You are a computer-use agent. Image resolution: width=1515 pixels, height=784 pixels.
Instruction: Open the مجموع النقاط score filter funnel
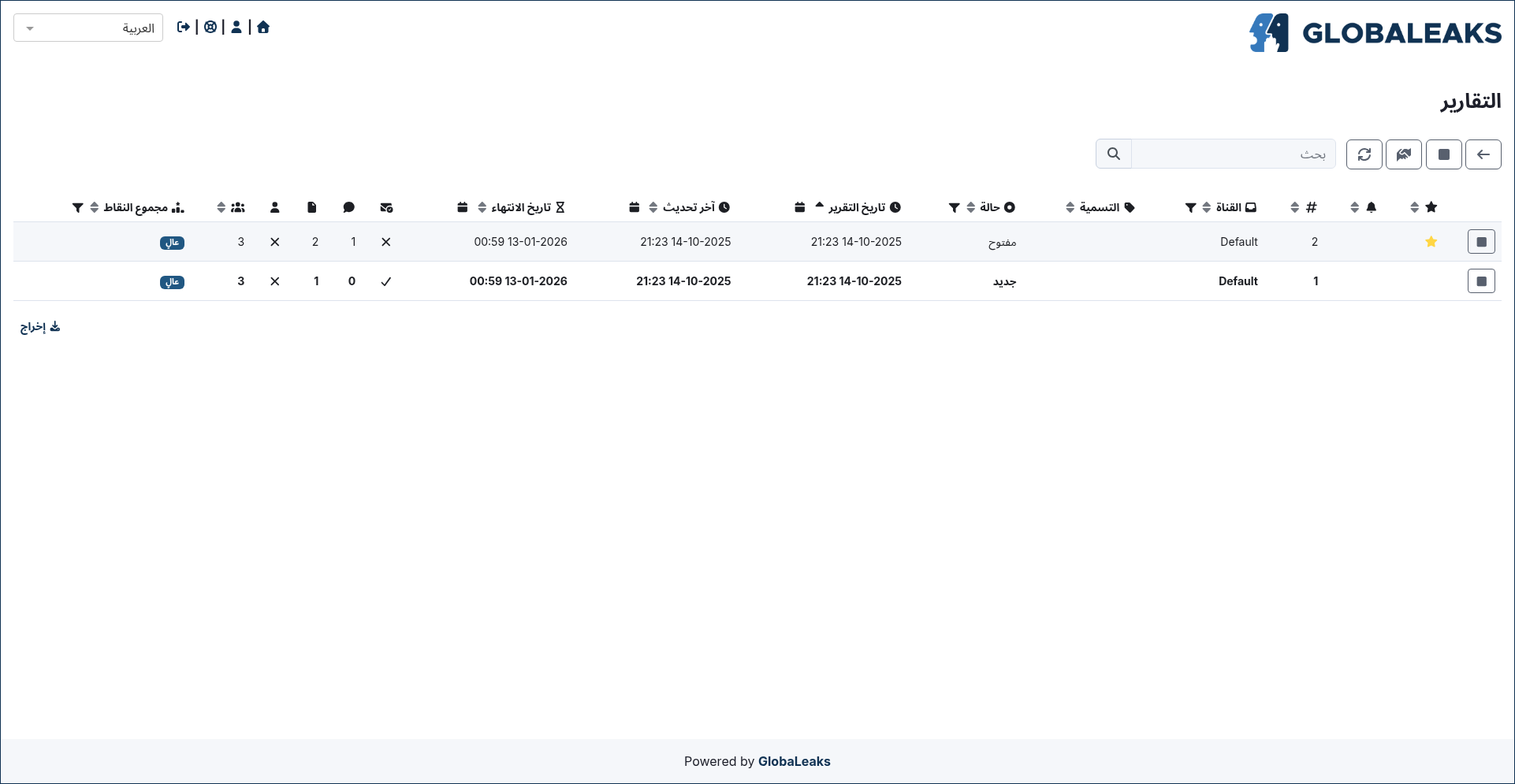(78, 208)
